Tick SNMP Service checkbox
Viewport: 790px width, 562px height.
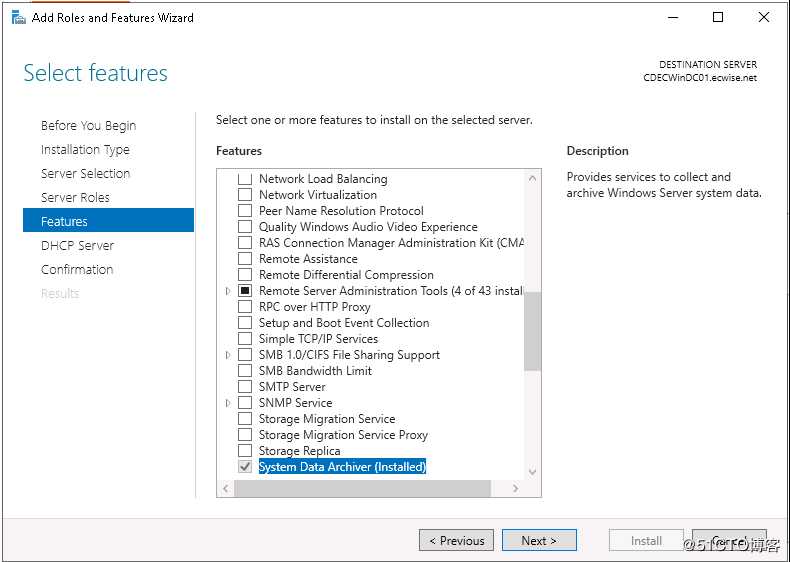(x=245, y=403)
